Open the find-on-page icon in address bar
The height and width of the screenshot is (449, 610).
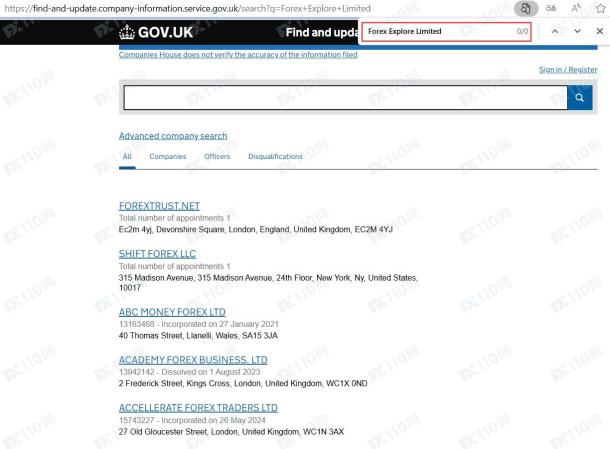point(526,8)
